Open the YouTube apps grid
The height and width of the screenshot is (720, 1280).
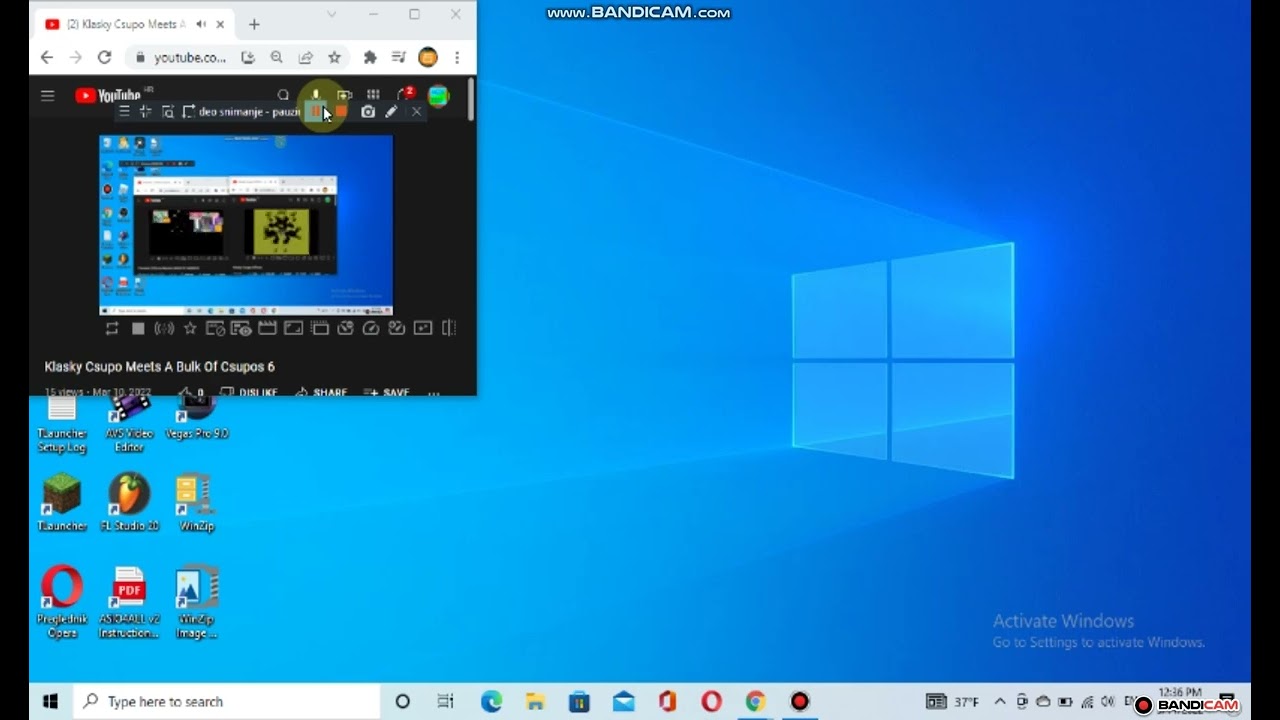point(373,95)
